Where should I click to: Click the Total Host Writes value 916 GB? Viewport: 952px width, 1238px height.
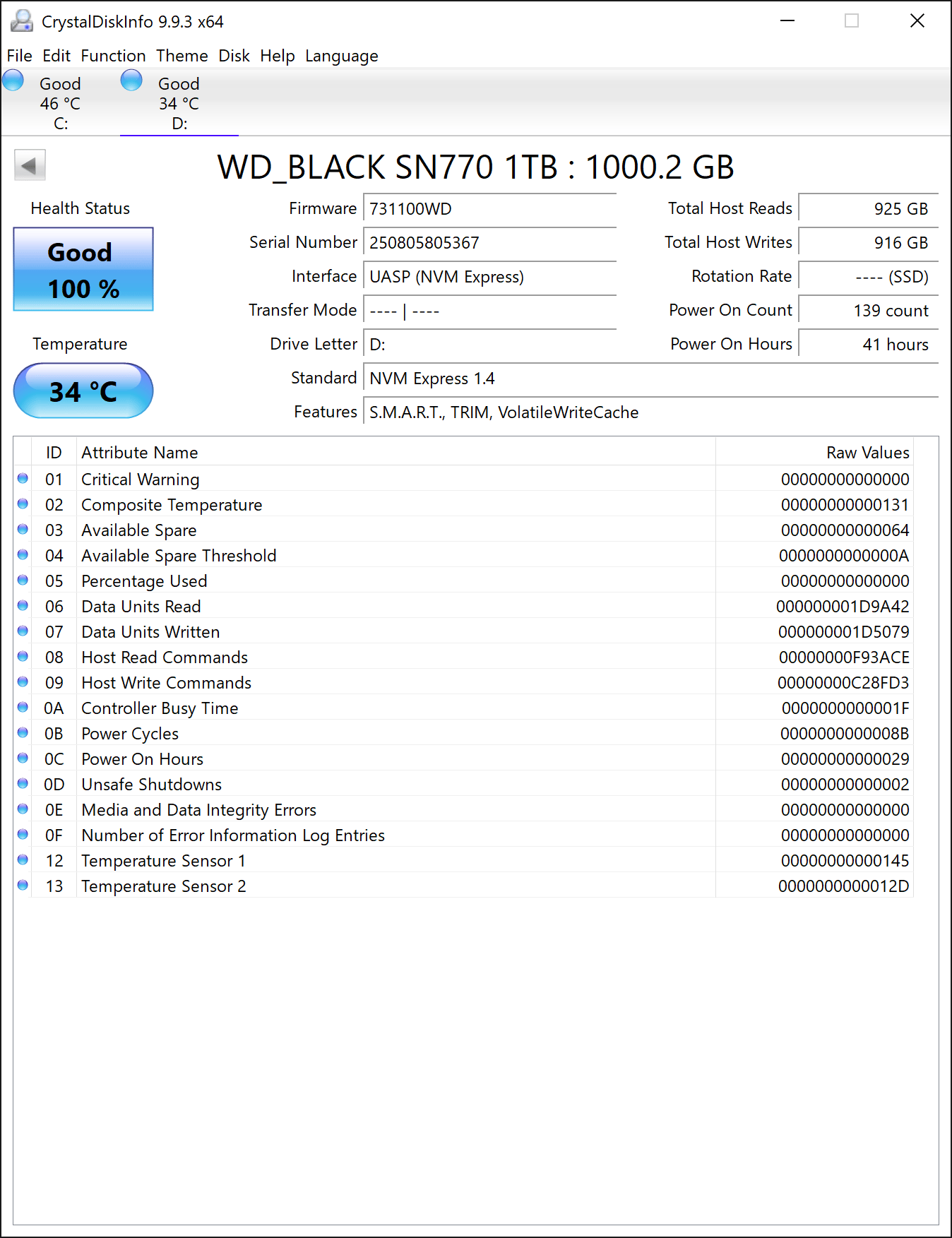869,243
